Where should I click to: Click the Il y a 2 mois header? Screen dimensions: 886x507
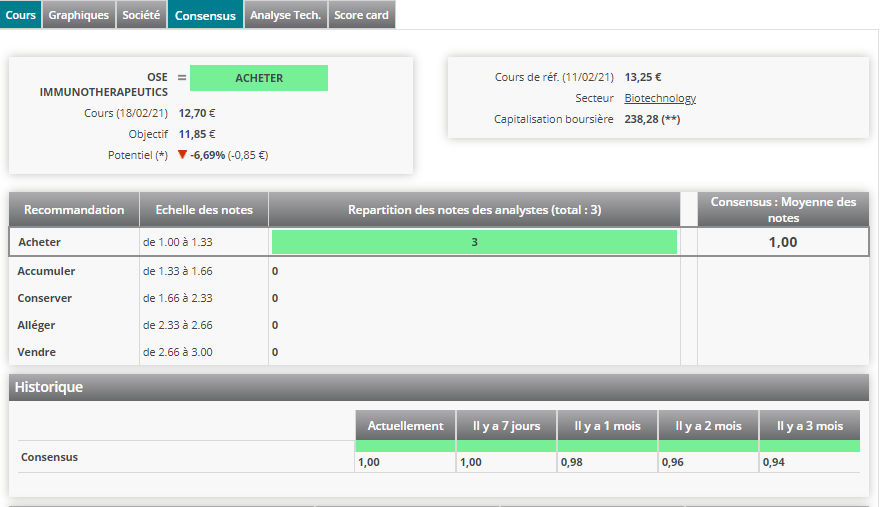(x=709, y=426)
